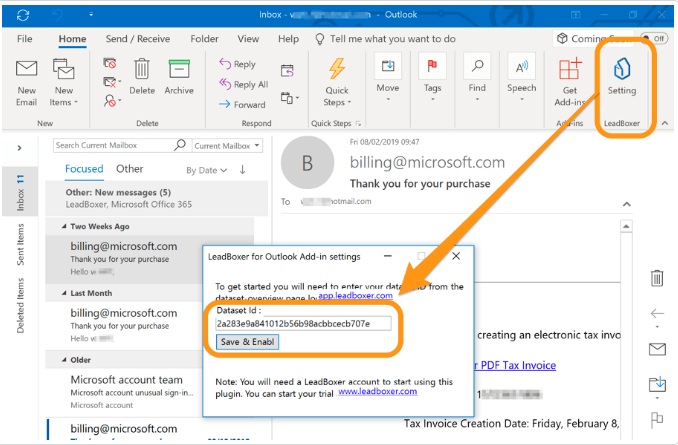Screen dimensions: 678x445
Task: Open the Move folder icon
Action: point(388,66)
